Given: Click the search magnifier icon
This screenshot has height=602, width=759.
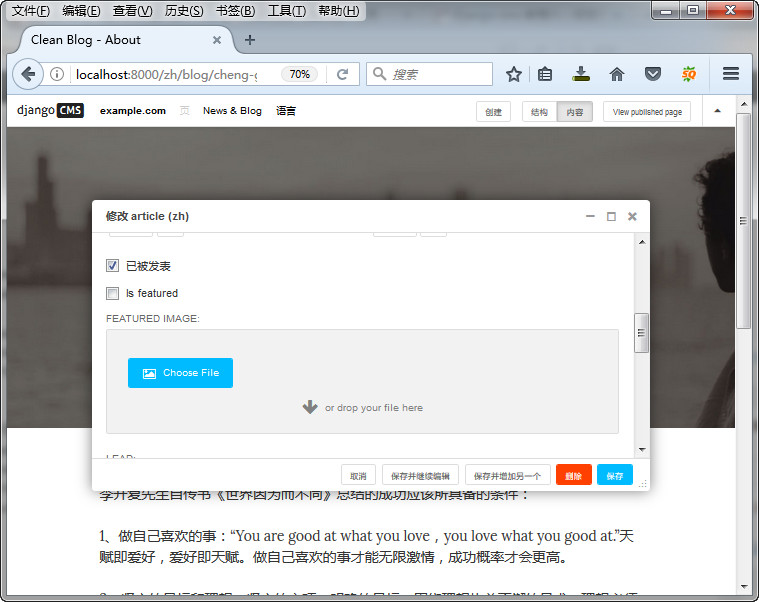Looking at the screenshot, I should (x=380, y=74).
